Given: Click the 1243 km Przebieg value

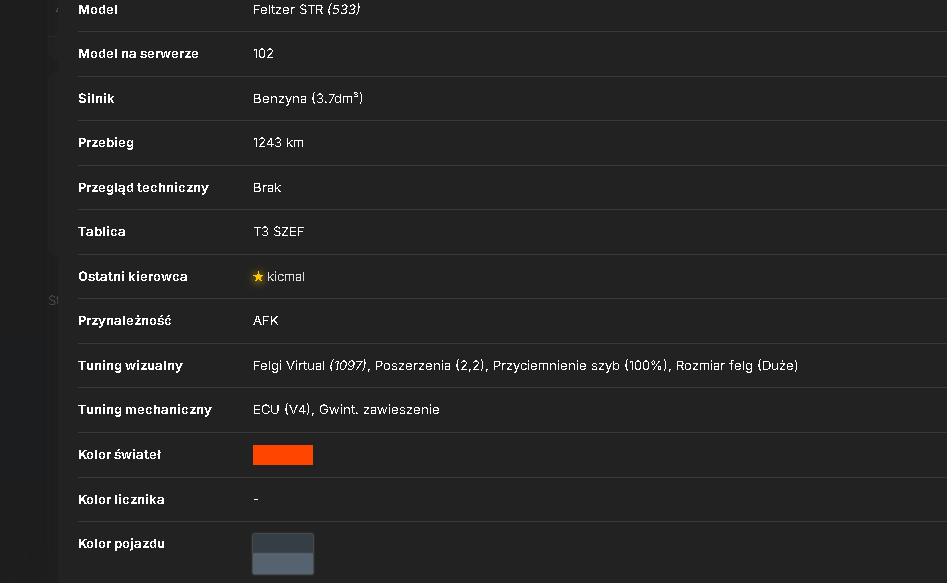Looking at the screenshot, I should 278,143.
